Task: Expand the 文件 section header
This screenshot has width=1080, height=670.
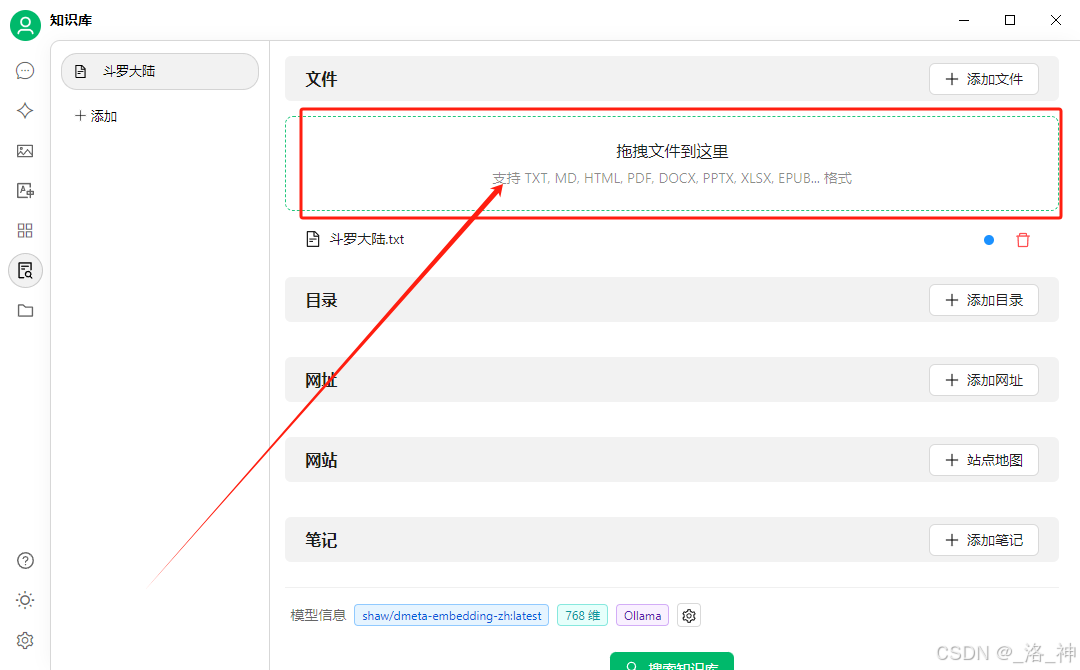Action: [x=672, y=79]
